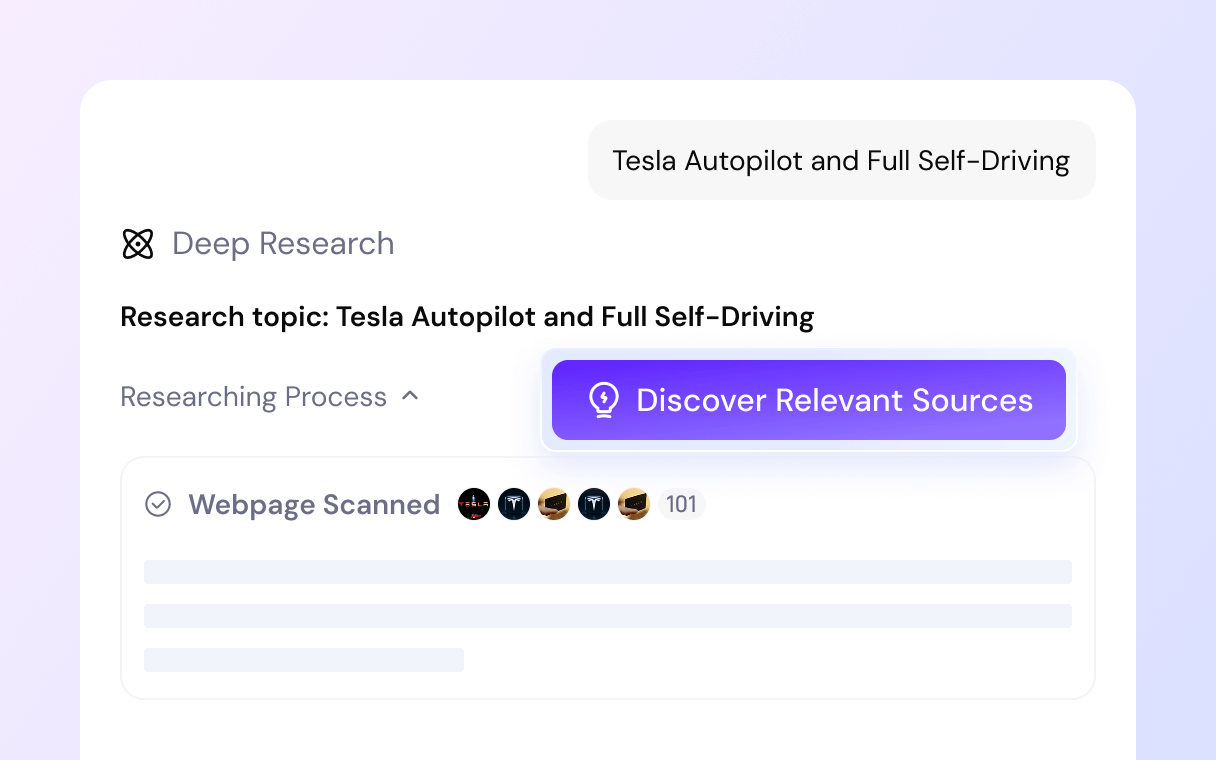Collapse Researching Process with the chevron arrow

click(410, 396)
